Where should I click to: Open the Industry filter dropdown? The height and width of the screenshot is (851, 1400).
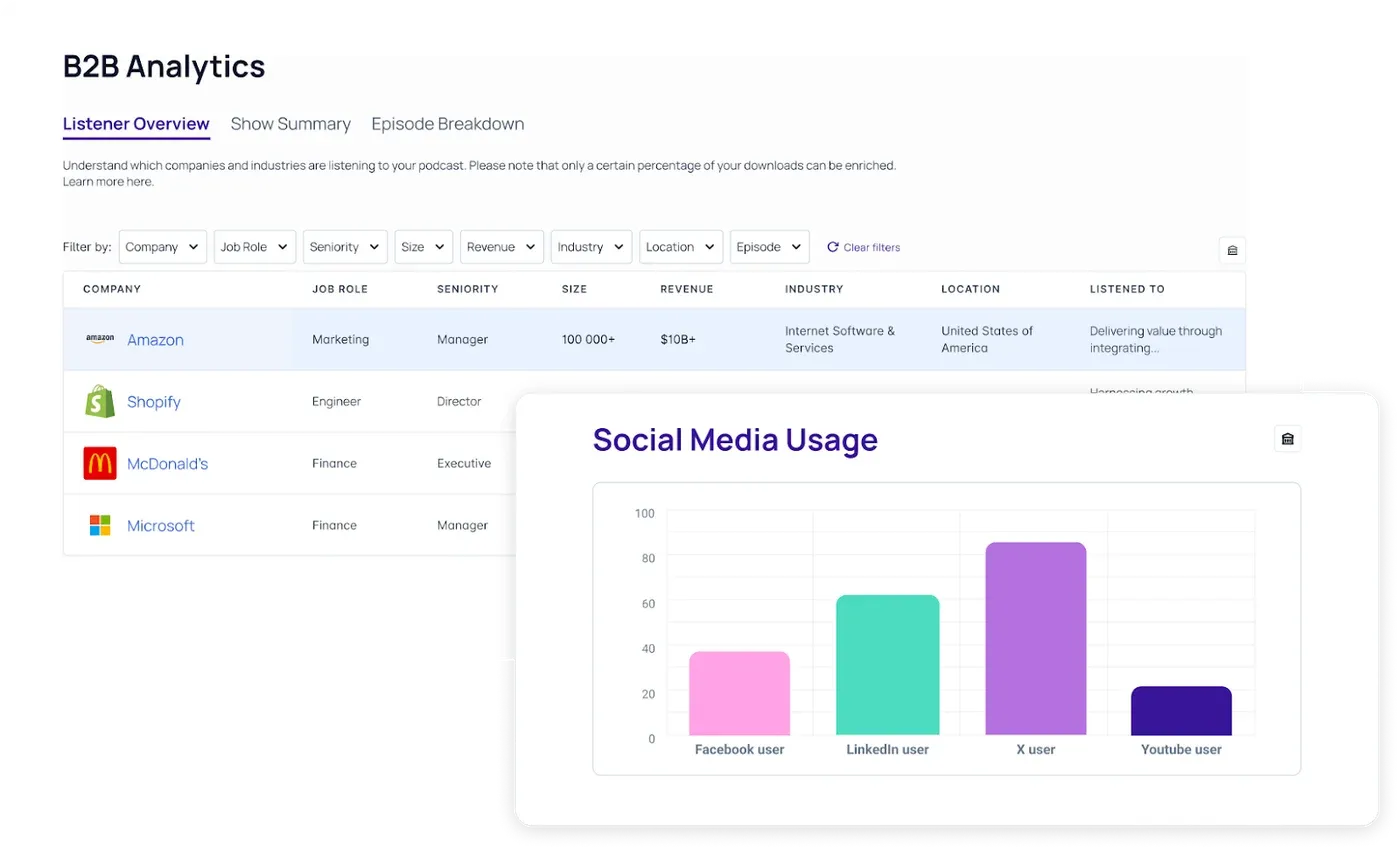(x=591, y=247)
